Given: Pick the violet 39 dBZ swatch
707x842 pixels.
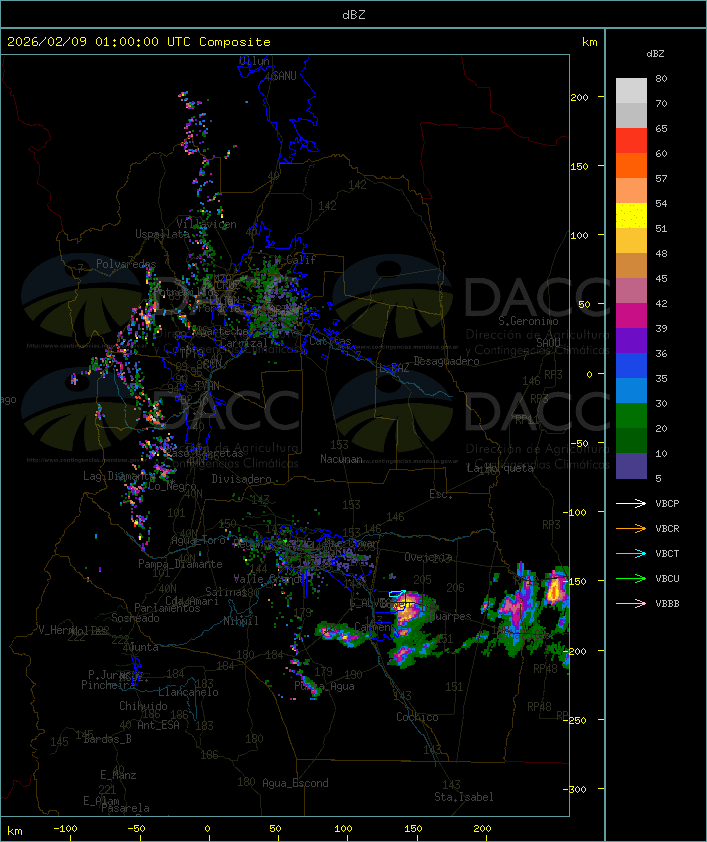Looking at the screenshot, I should (x=631, y=340).
